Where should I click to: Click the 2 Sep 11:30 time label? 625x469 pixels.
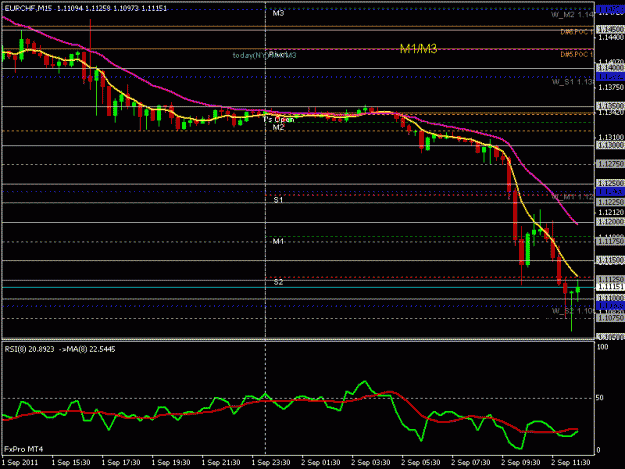[x=570, y=462]
